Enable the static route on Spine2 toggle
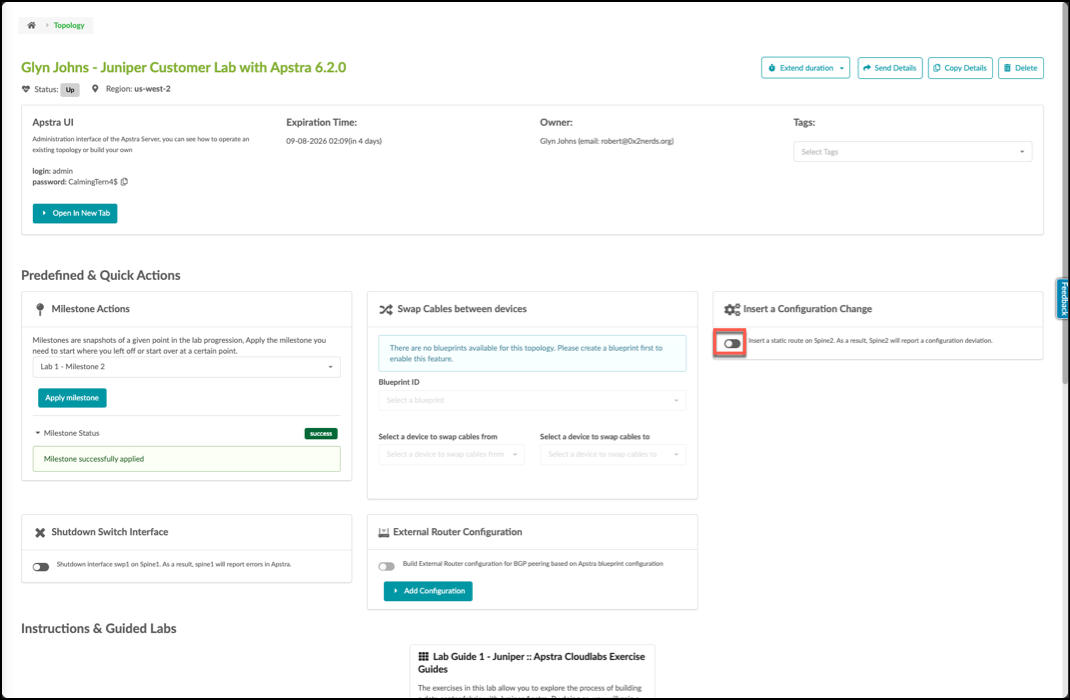1070x700 pixels. click(732, 343)
